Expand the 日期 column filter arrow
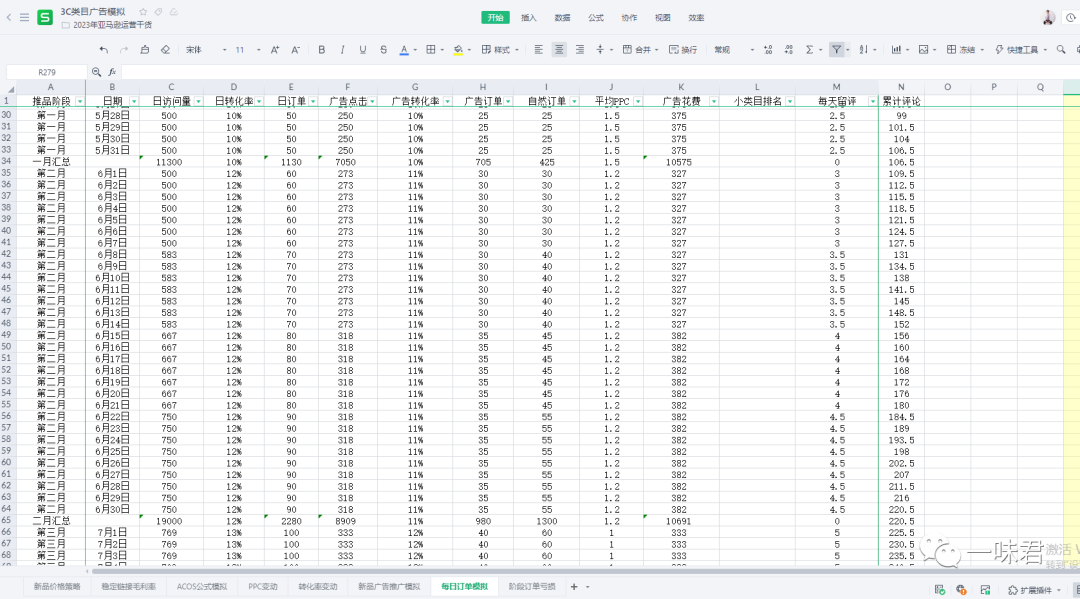Screen dimensions: 1080x599 (x=132, y=101)
